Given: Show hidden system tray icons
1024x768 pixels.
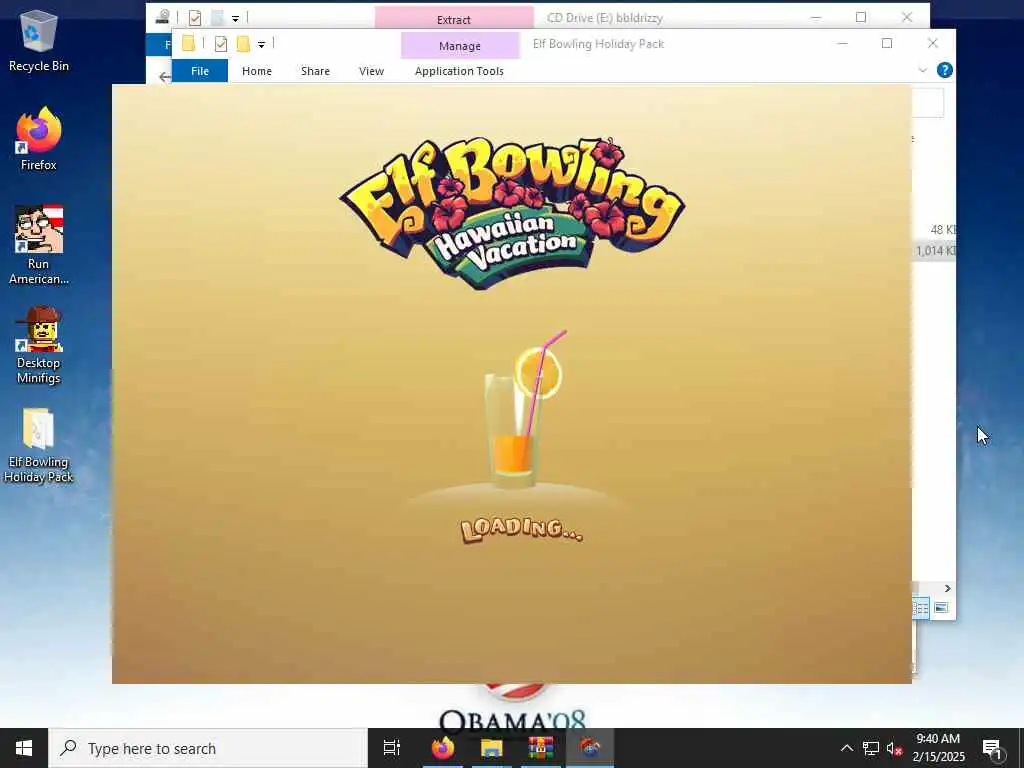Looking at the screenshot, I should 846,748.
